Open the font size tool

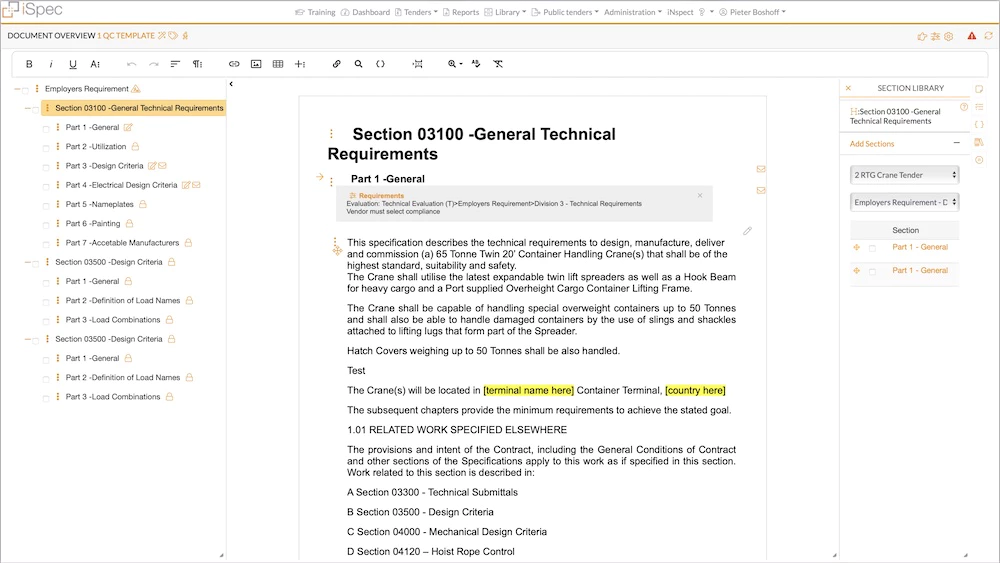click(95, 64)
